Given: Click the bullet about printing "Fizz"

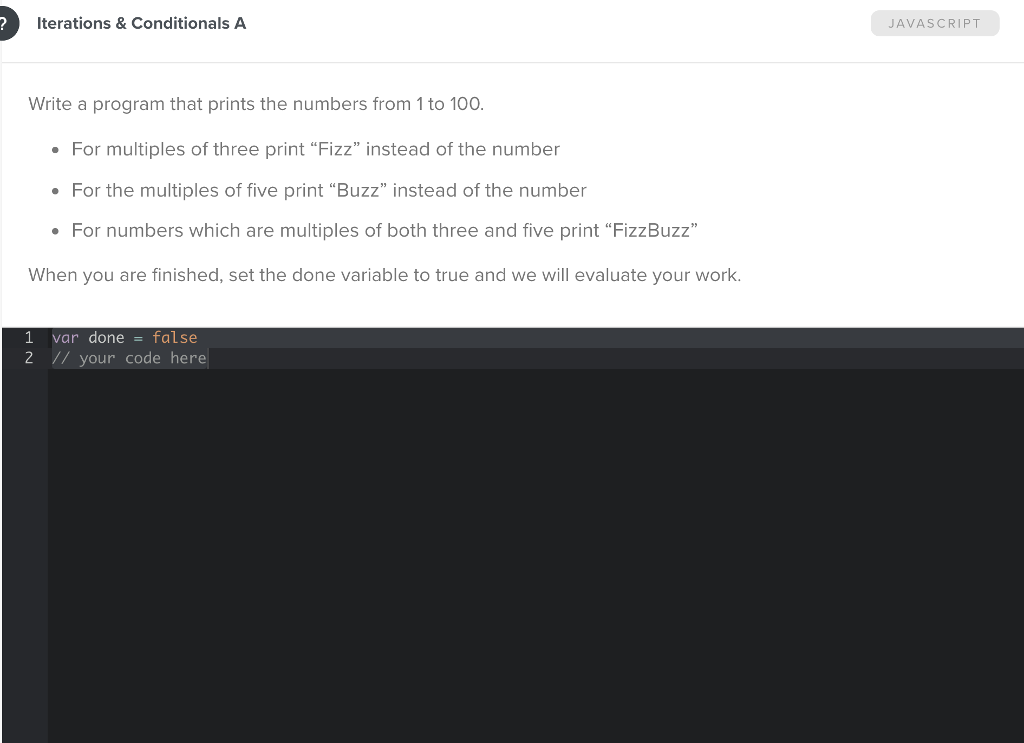Looking at the screenshot, I should (315, 149).
